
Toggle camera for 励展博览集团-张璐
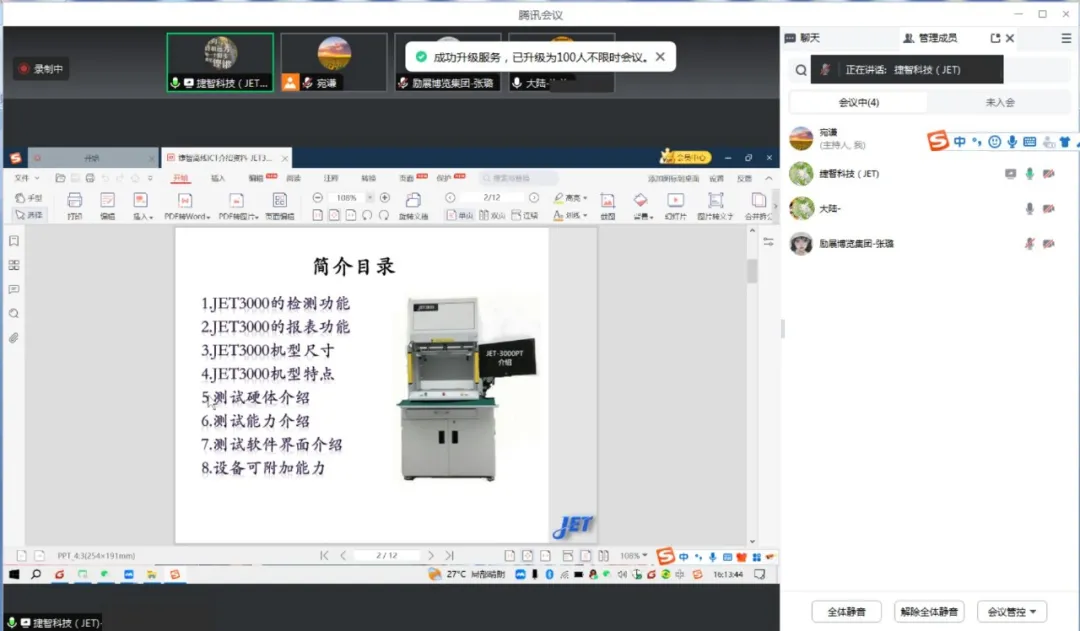click(x=1048, y=243)
